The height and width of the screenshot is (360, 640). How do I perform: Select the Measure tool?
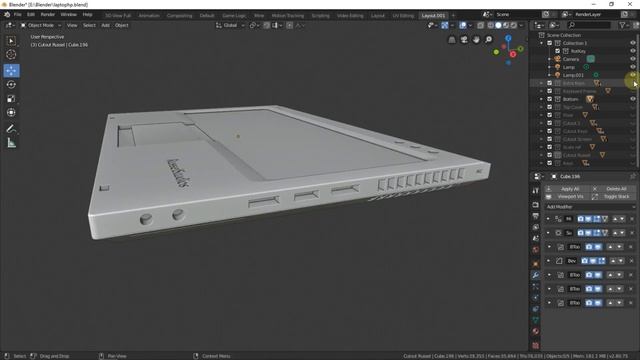[x=11, y=143]
